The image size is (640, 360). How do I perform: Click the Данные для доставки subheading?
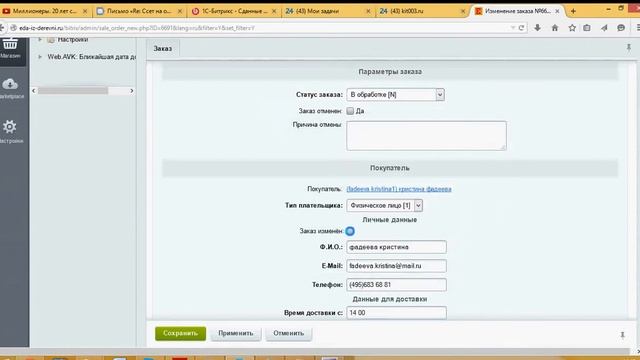390,299
